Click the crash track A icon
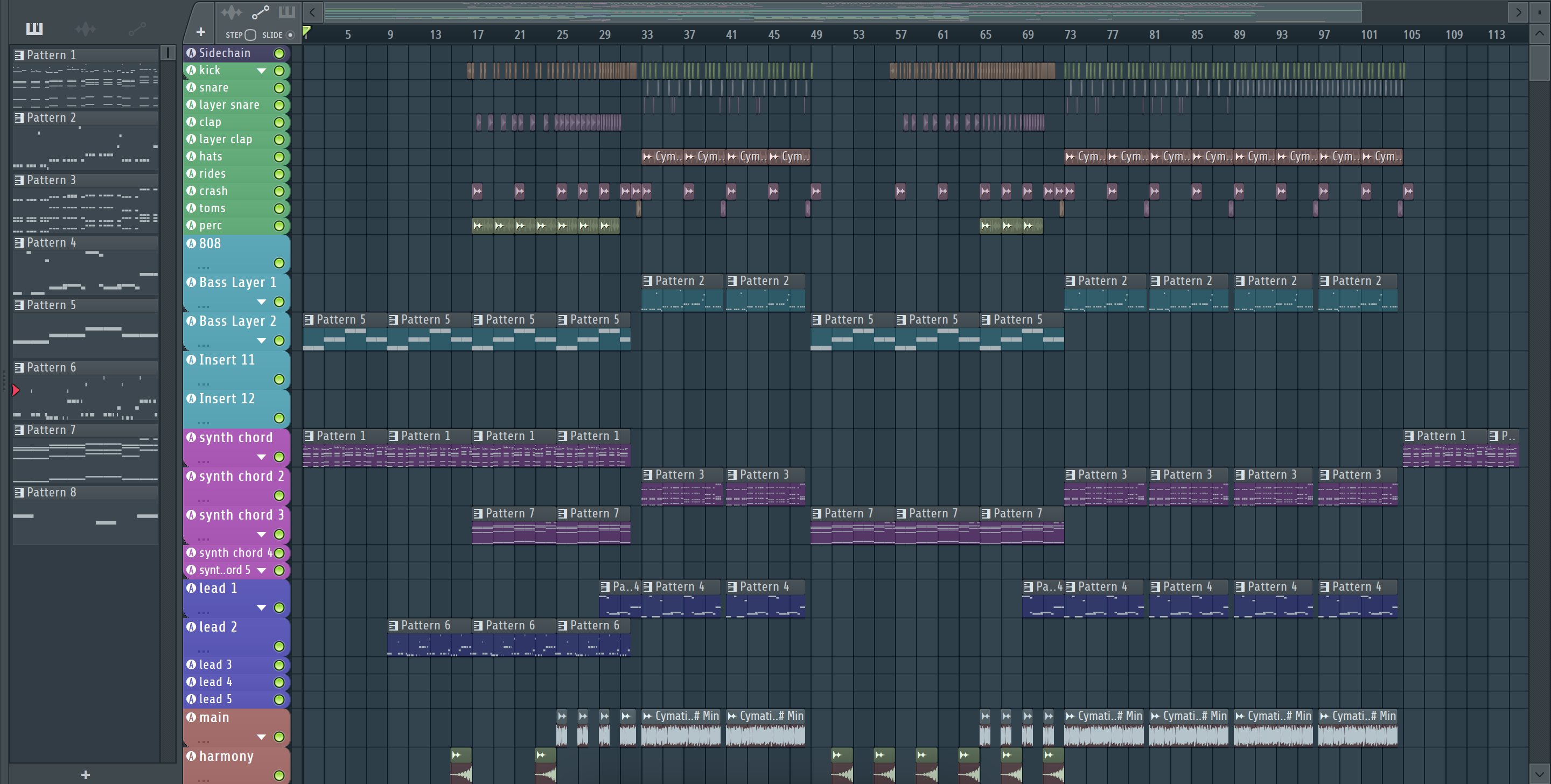The width and height of the screenshot is (1551, 784). 192,191
